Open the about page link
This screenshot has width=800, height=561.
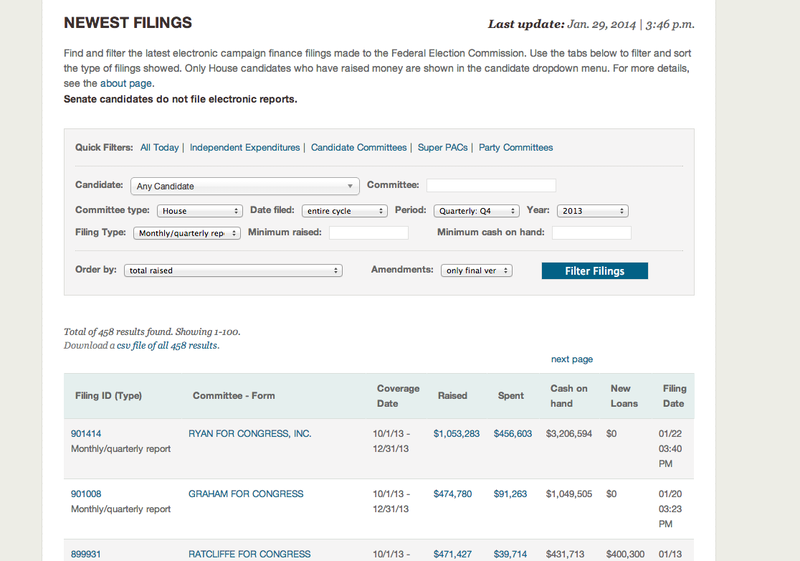tap(126, 84)
